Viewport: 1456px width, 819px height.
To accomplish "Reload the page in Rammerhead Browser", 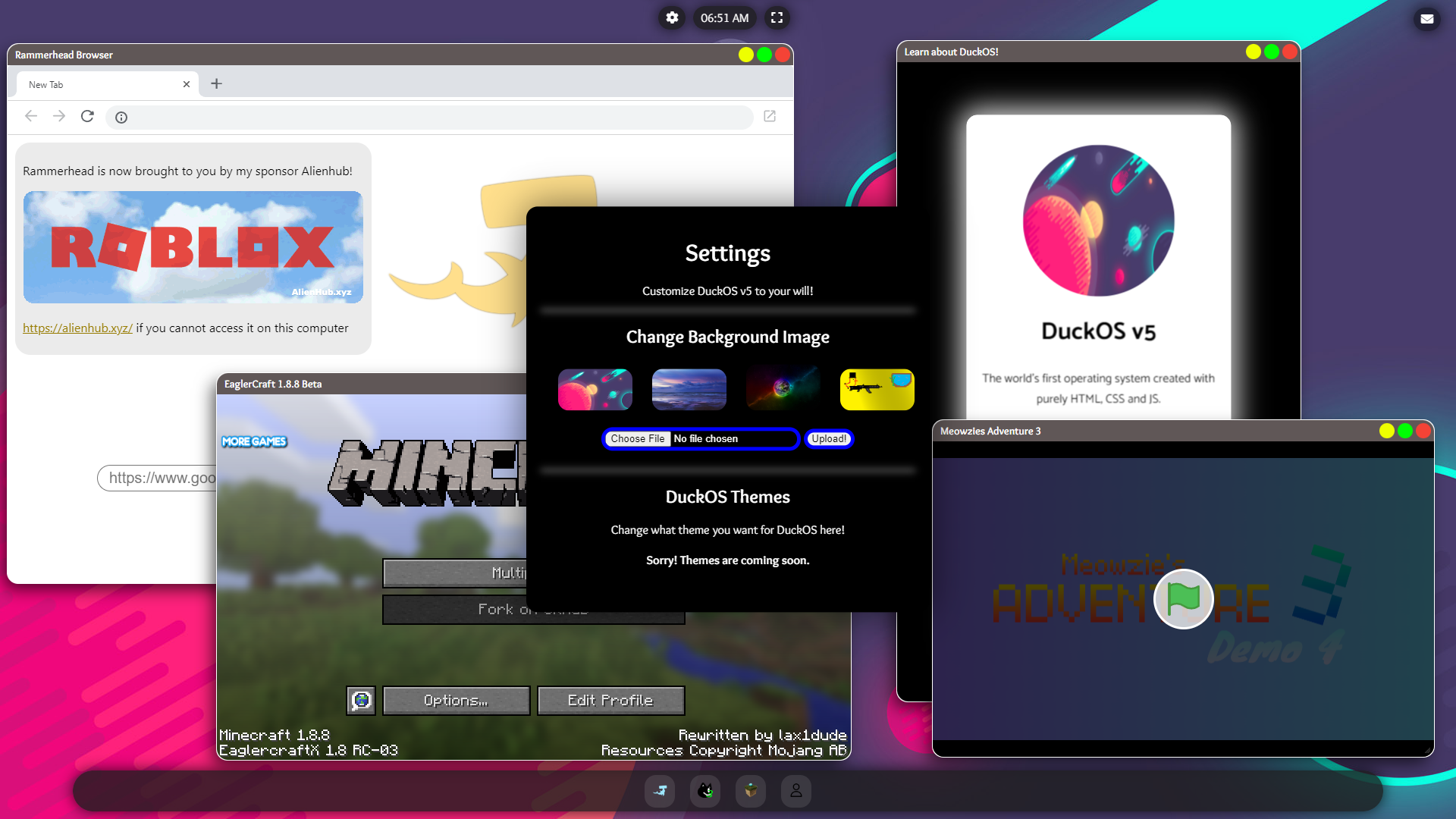I will click(87, 116).
